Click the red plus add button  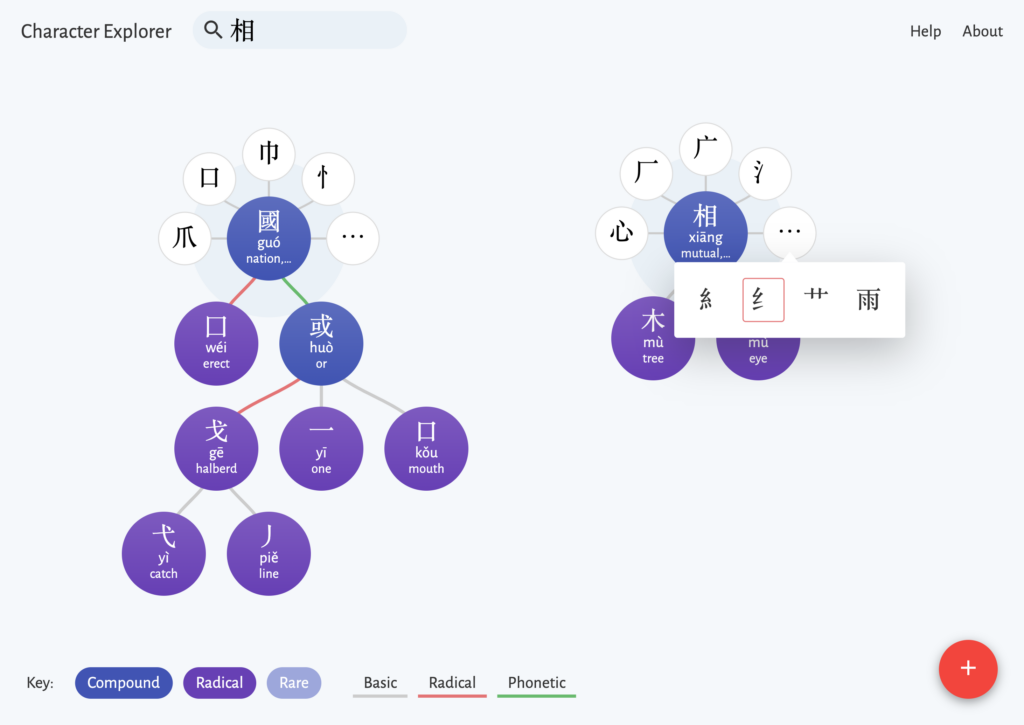coord(968,669)
